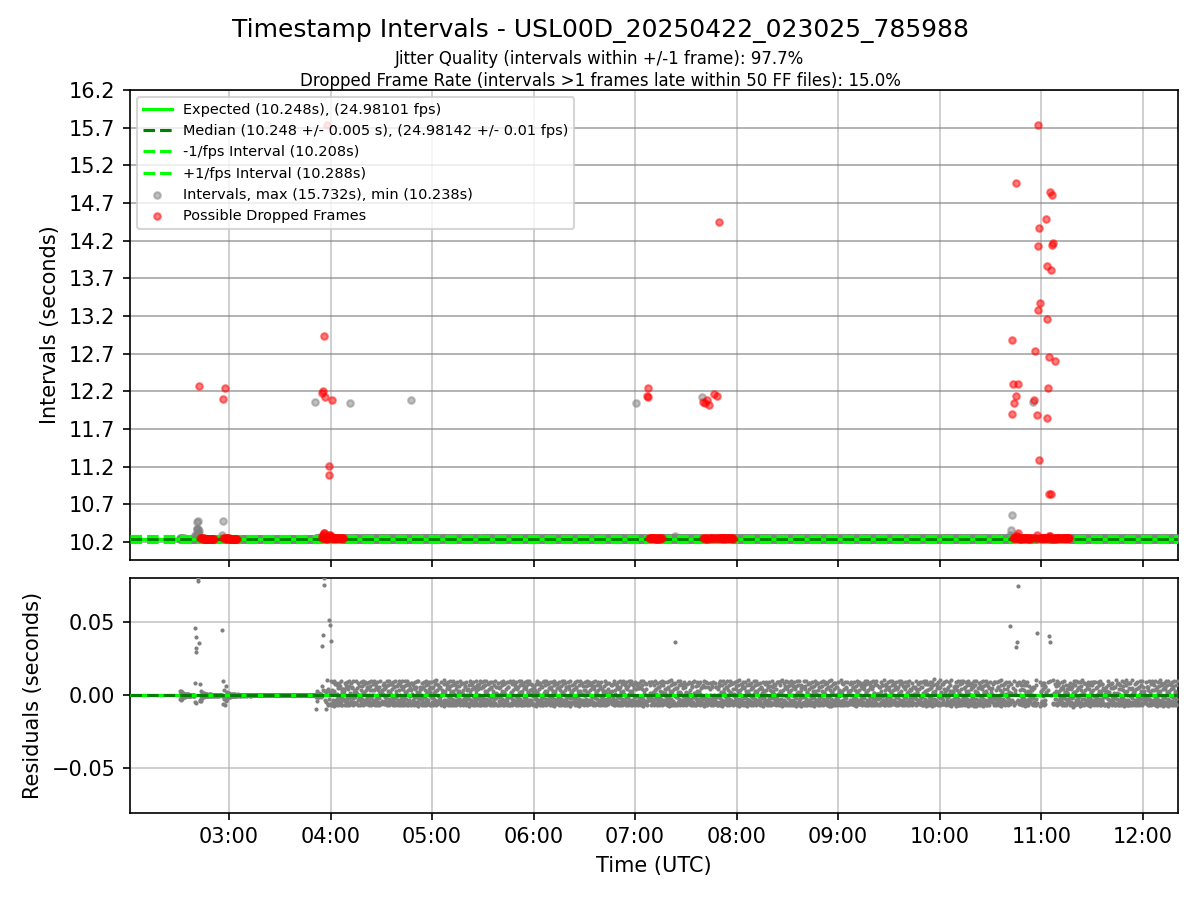Click legend entry "+1/fps Interval (10.288s)"
Viewport: 1200px width, 900px height.
pos(273,173)
